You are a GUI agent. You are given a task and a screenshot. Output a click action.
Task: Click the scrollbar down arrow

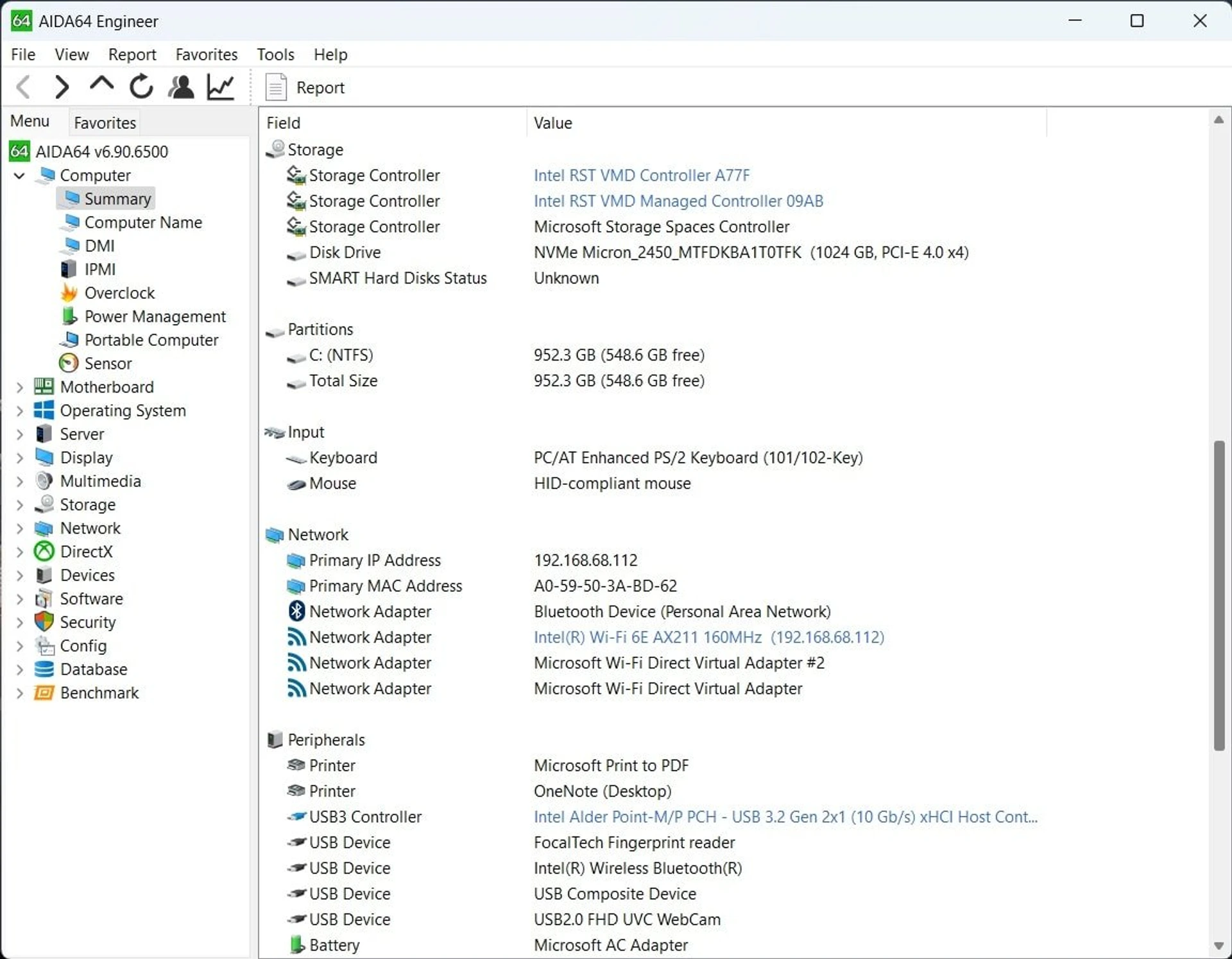tap(1219, 946)
